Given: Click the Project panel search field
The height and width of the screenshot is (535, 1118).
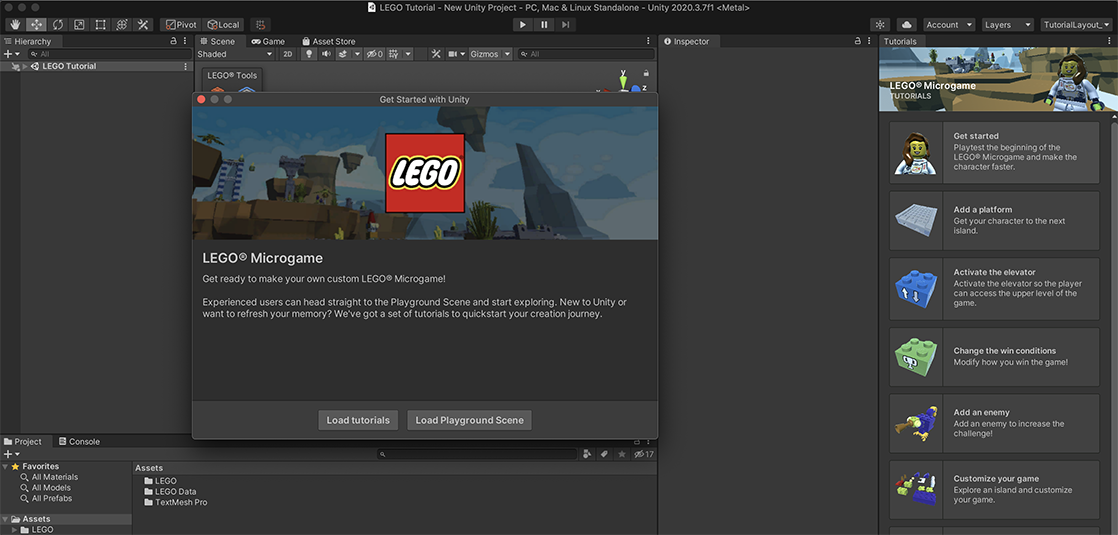Looking at the screenshot, I should coord(480,454).
